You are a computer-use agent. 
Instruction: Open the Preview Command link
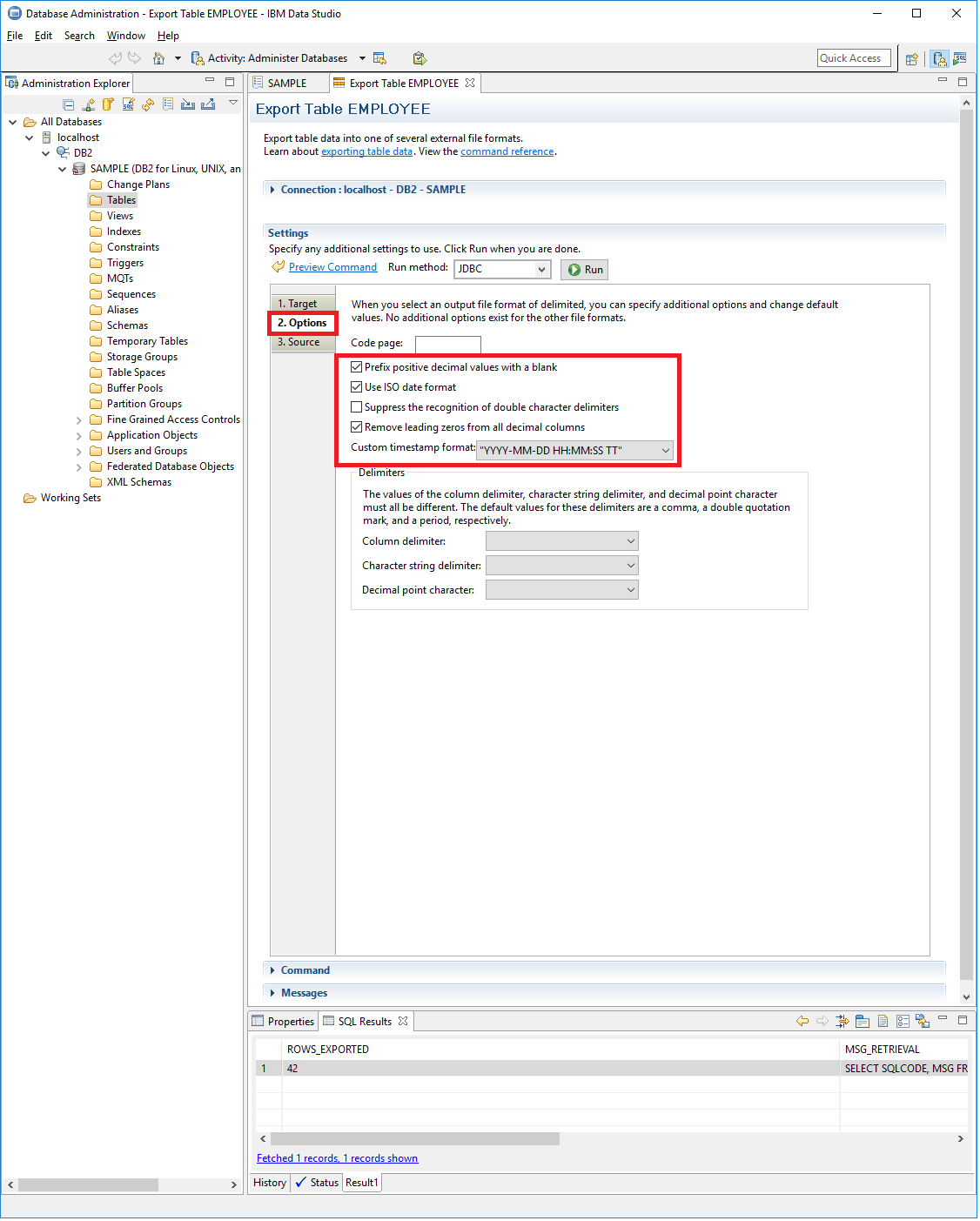click(332, 267)
